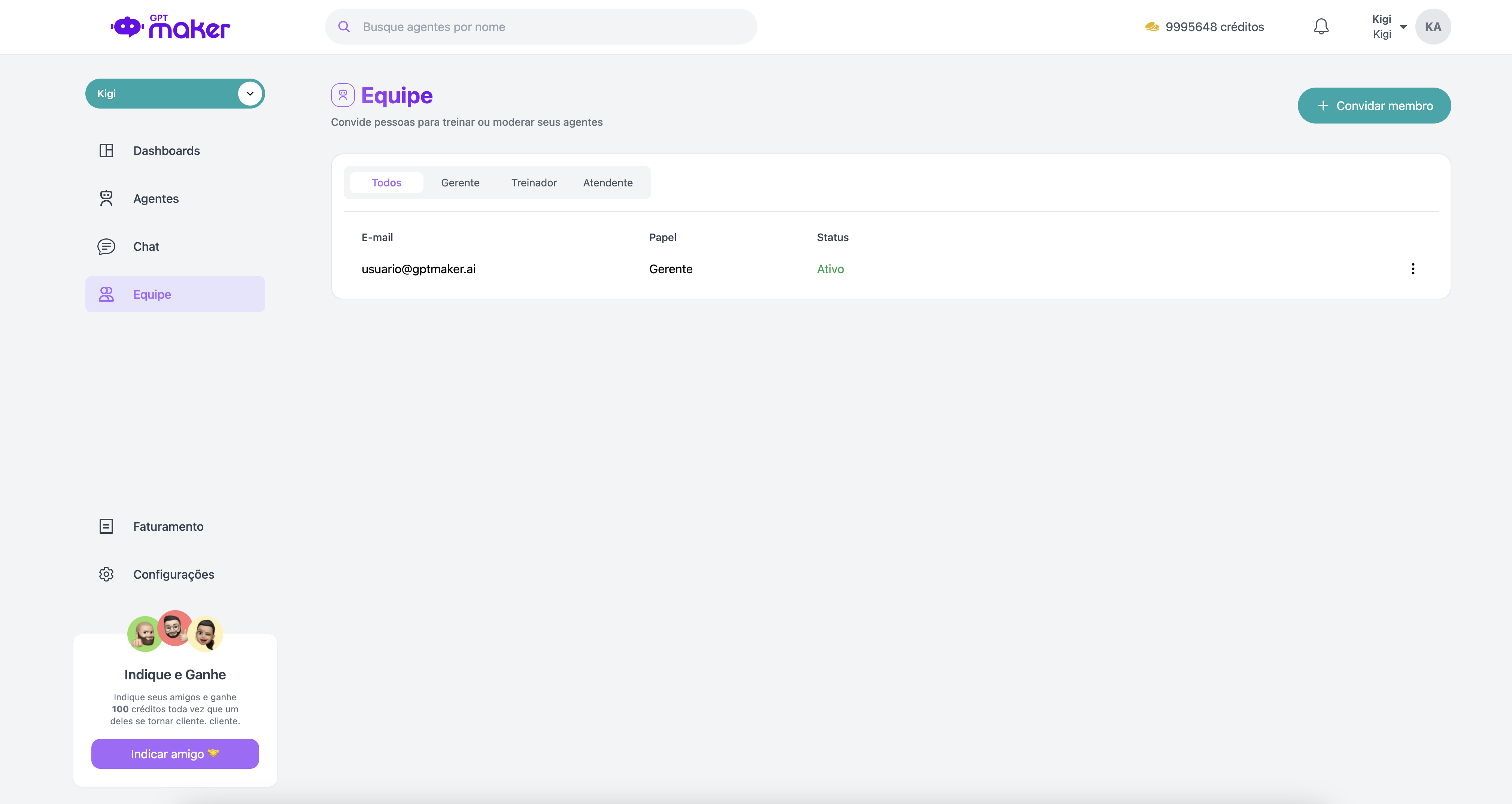The image size is (1512, 804).
Task: Switch to the Gerente tab
Action: click(460, 183)
